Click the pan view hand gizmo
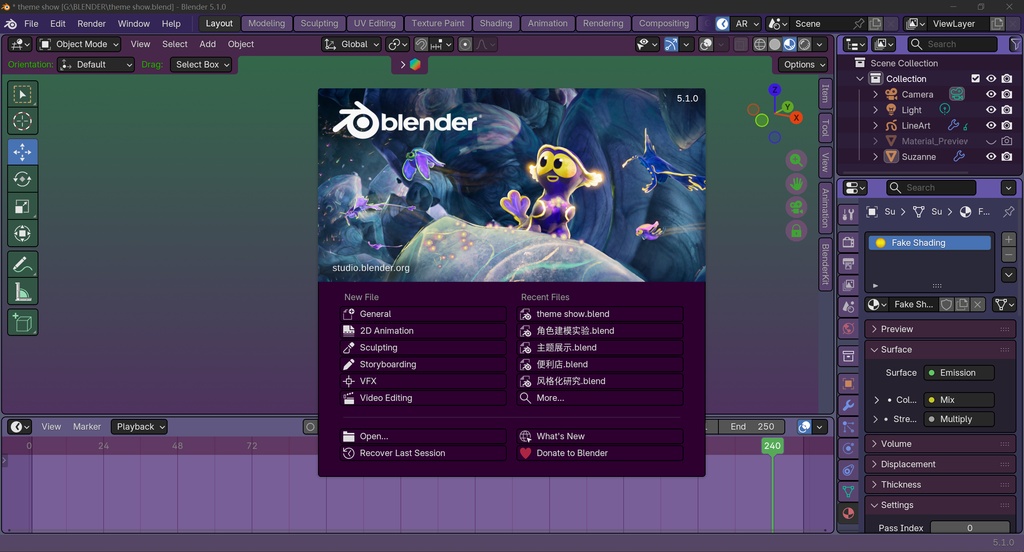This screenshot has height=552, width=1024. [x=796, y=184]
